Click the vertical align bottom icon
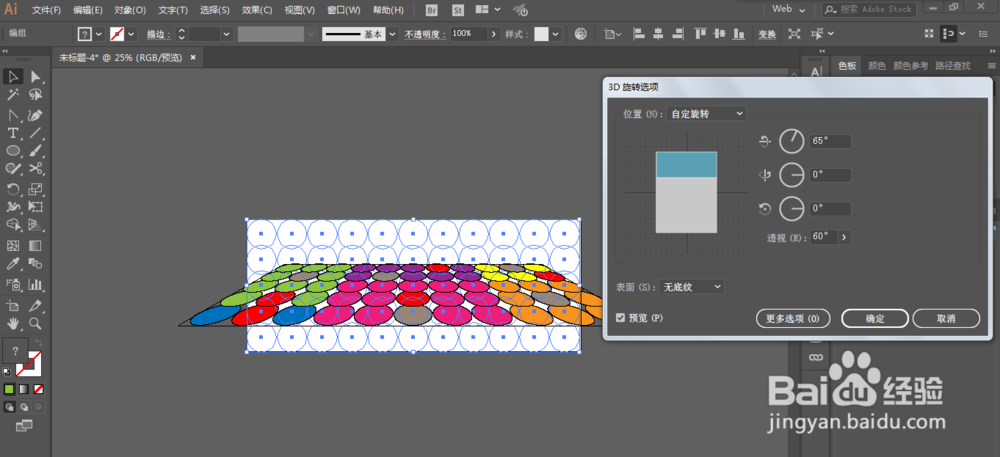1000x457 pixels. pos(739,34)
